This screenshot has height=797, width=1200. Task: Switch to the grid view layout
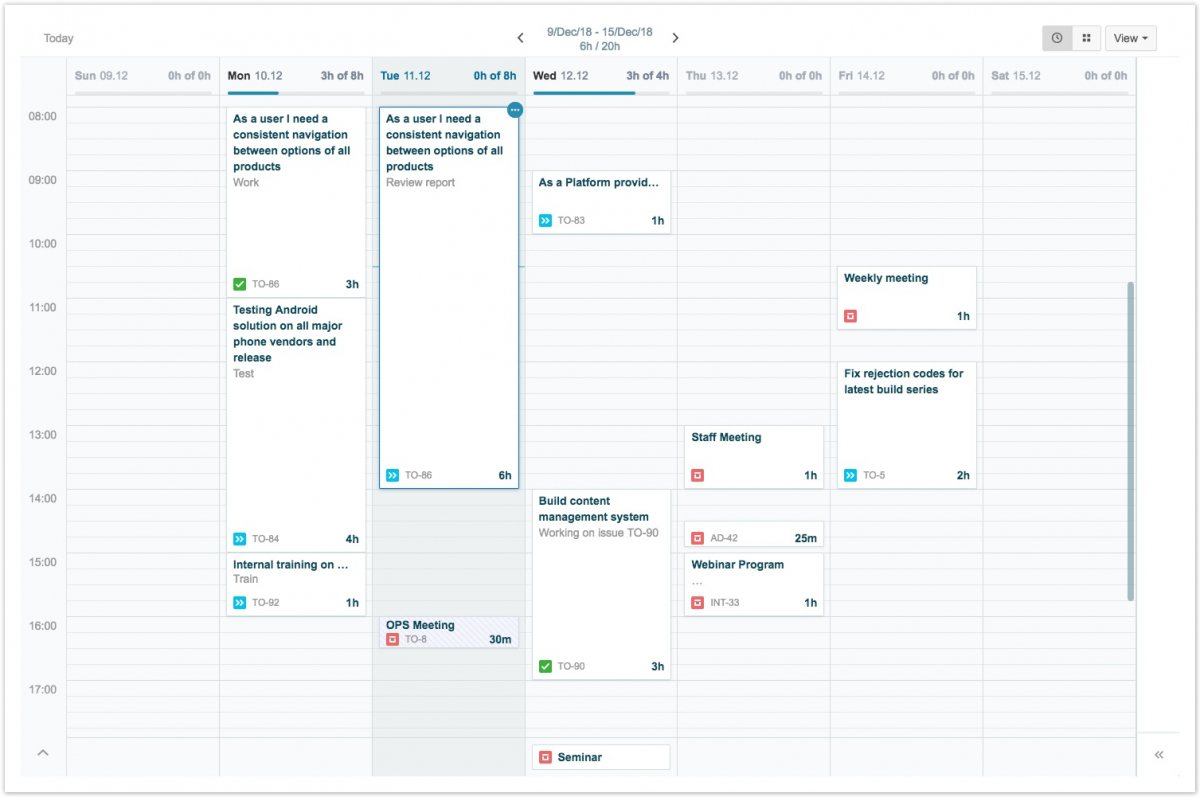click(x=1086, y=38)
